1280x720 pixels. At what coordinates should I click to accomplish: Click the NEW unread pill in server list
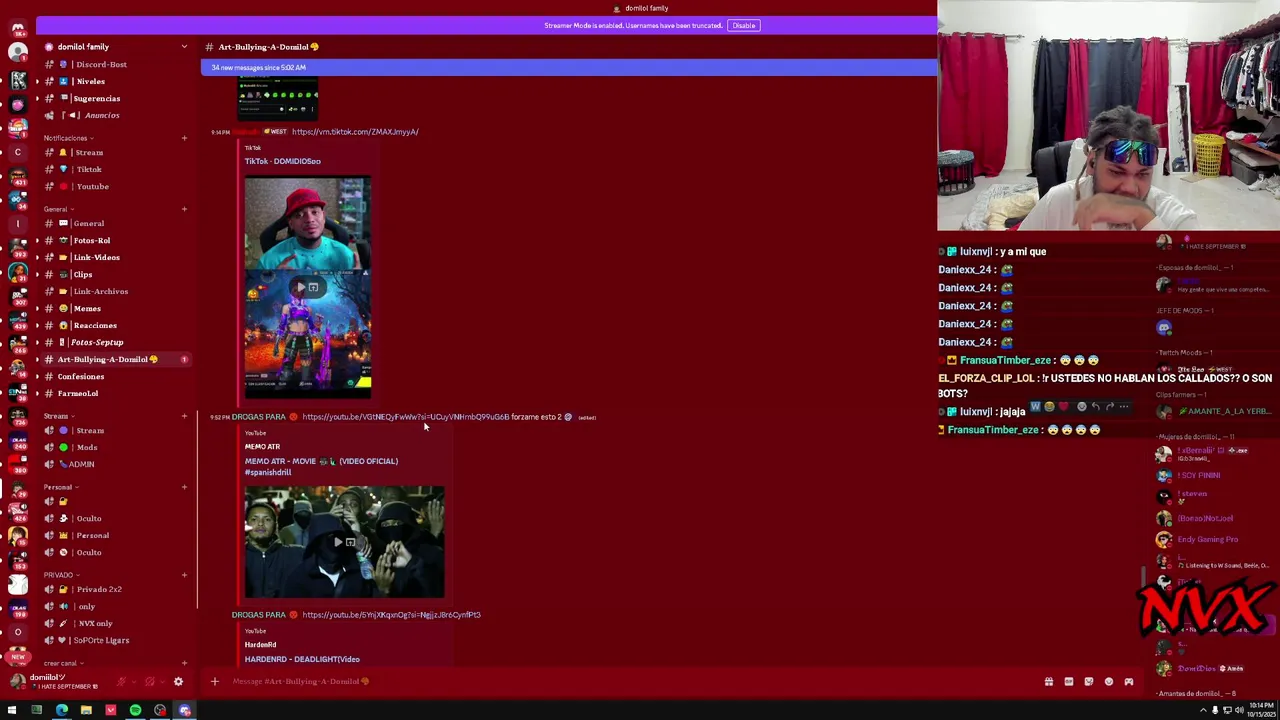(17, 658)
